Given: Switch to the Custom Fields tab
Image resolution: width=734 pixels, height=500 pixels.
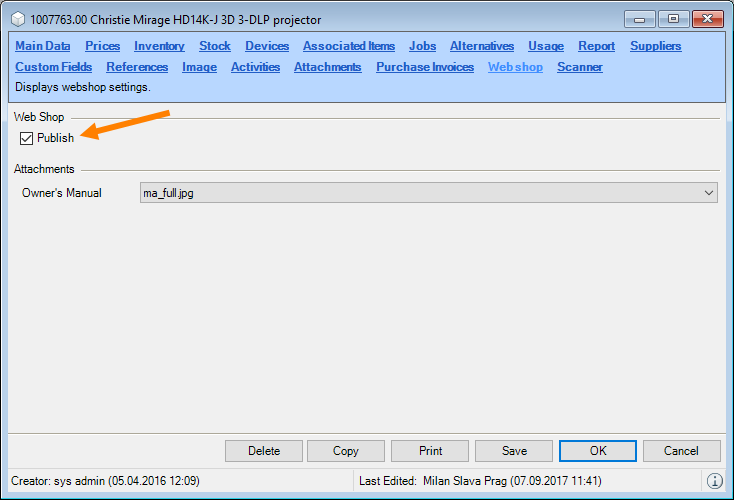Looking at the screenshot, I should [x=54, y=67].
